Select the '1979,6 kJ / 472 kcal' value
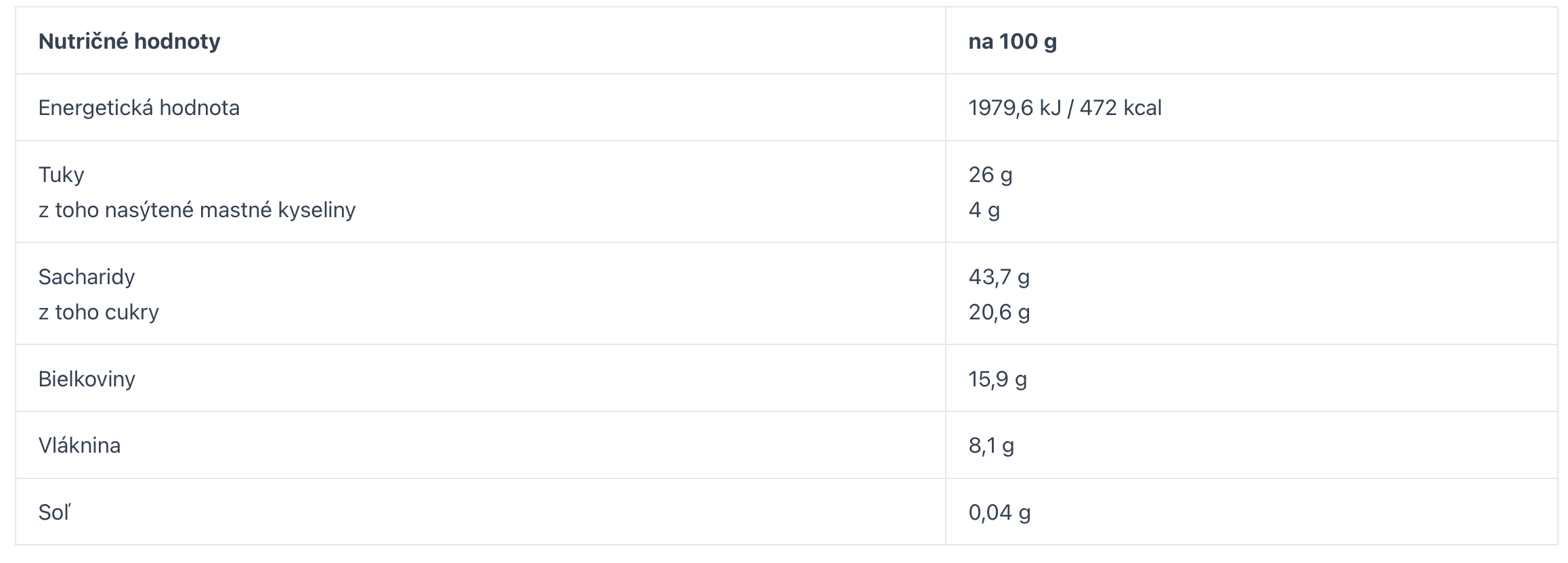The width and height of the screenshot is (1568, 563). click(1065, 108)
